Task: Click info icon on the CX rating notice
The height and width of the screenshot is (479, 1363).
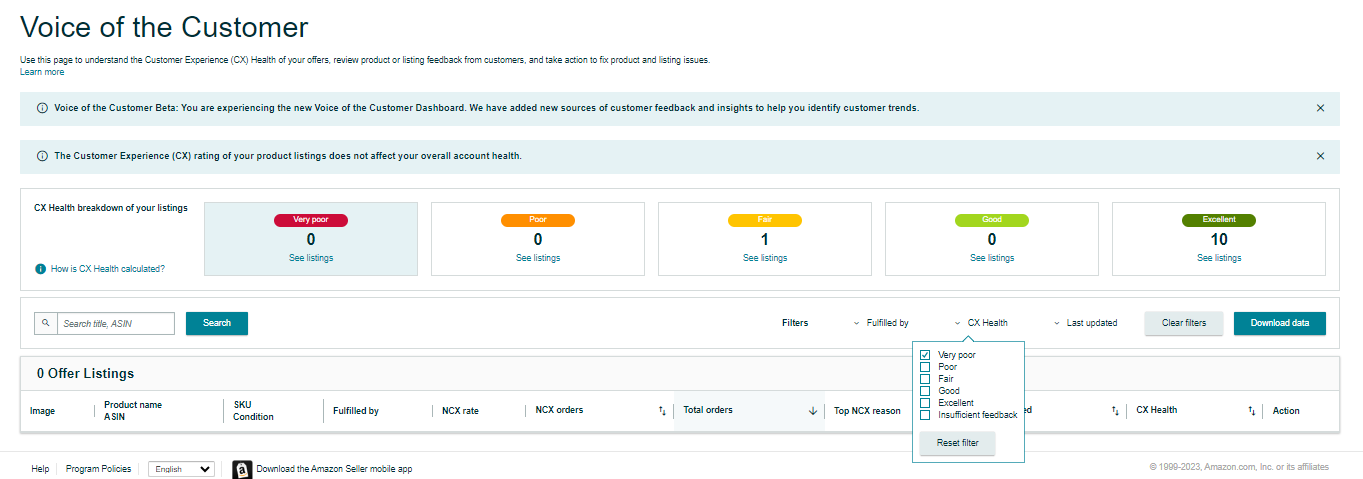Action: tap(42, 156)
